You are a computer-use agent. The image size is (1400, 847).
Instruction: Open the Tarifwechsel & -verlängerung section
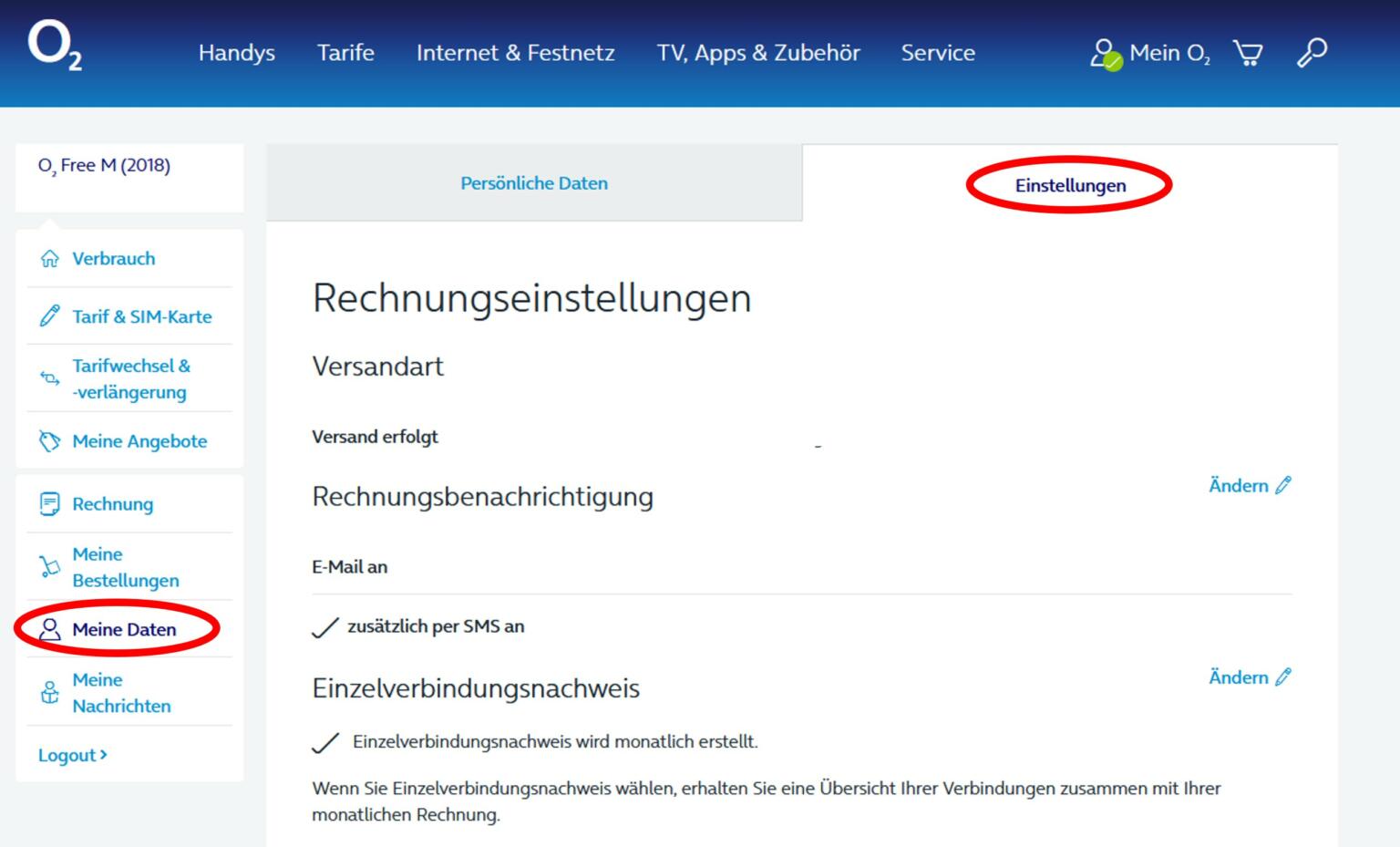(130, 378)
